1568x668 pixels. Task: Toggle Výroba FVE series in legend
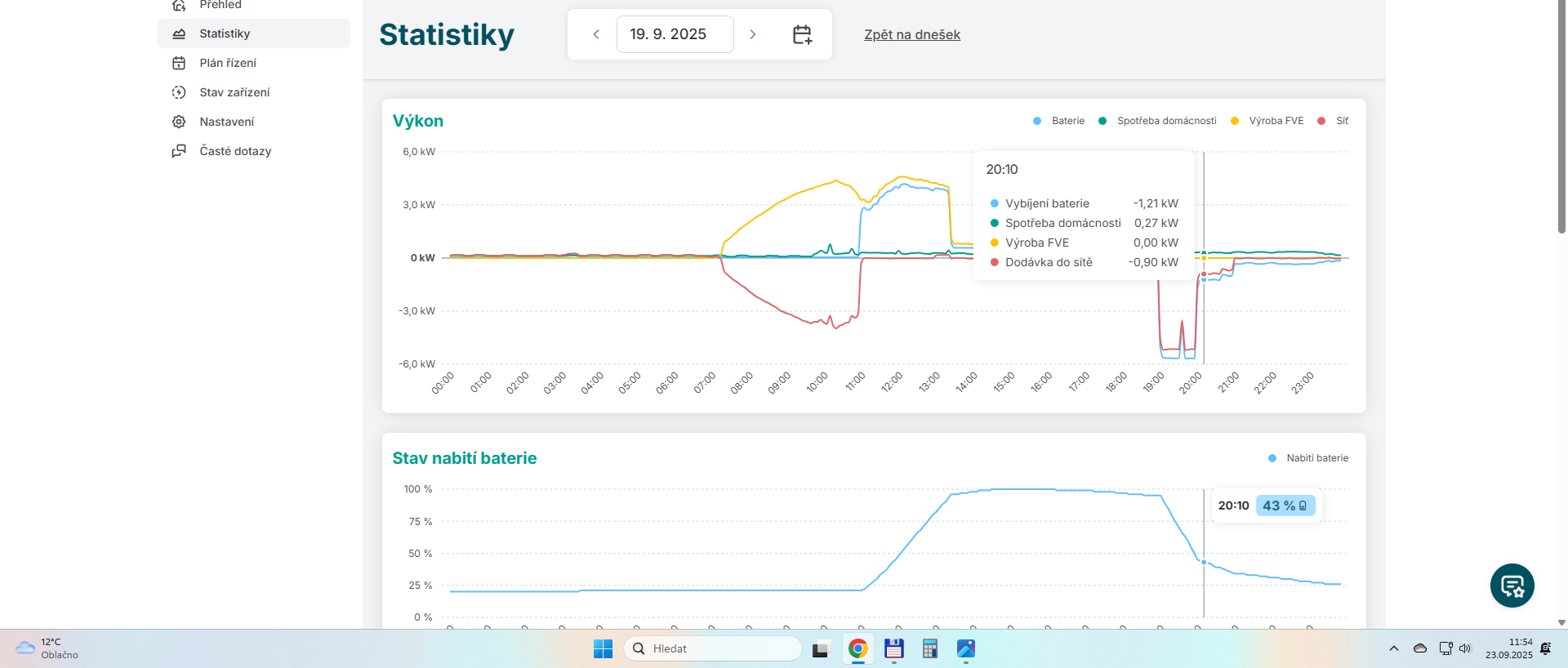click(1267, 121)
